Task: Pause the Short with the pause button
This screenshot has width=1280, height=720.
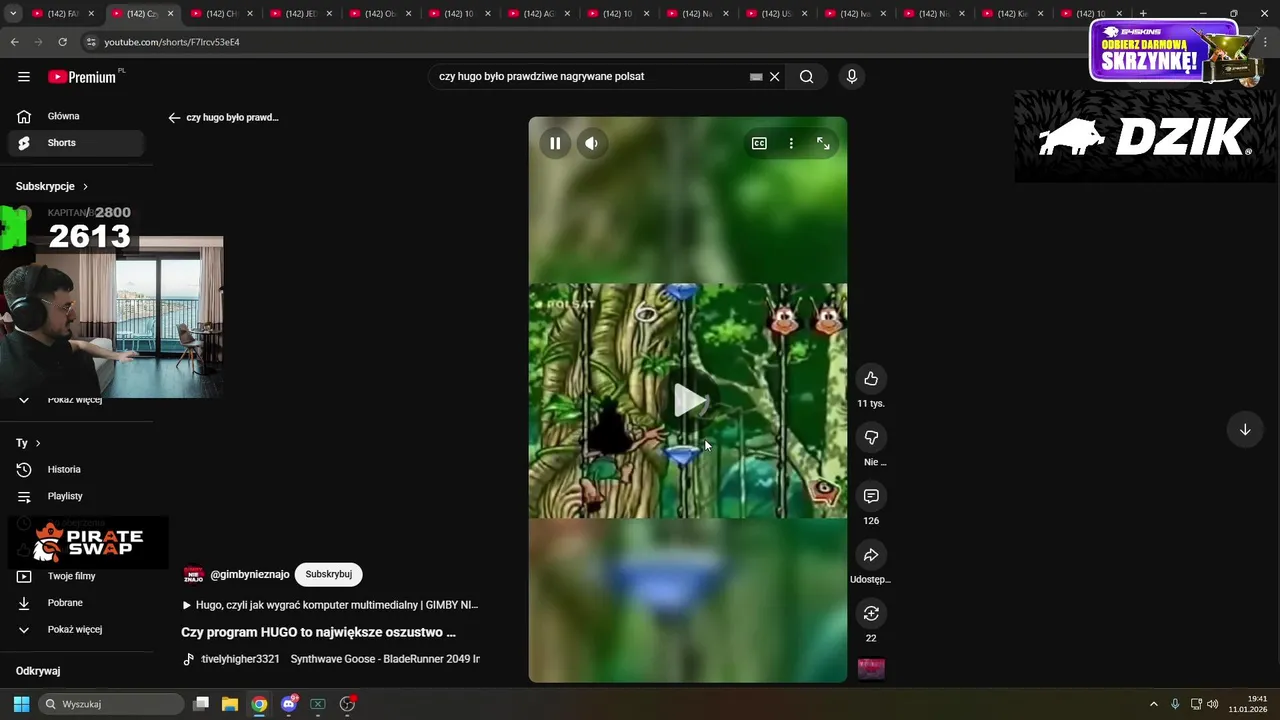Action: click(x=555, y=143)
